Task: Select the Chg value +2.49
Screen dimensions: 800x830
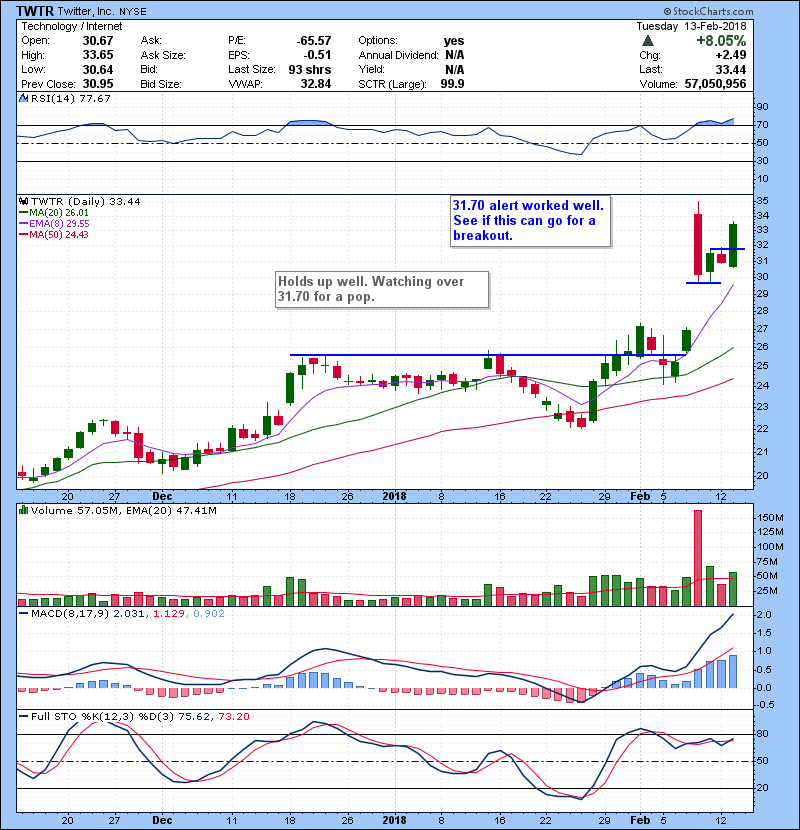Action: pos(731,55)
